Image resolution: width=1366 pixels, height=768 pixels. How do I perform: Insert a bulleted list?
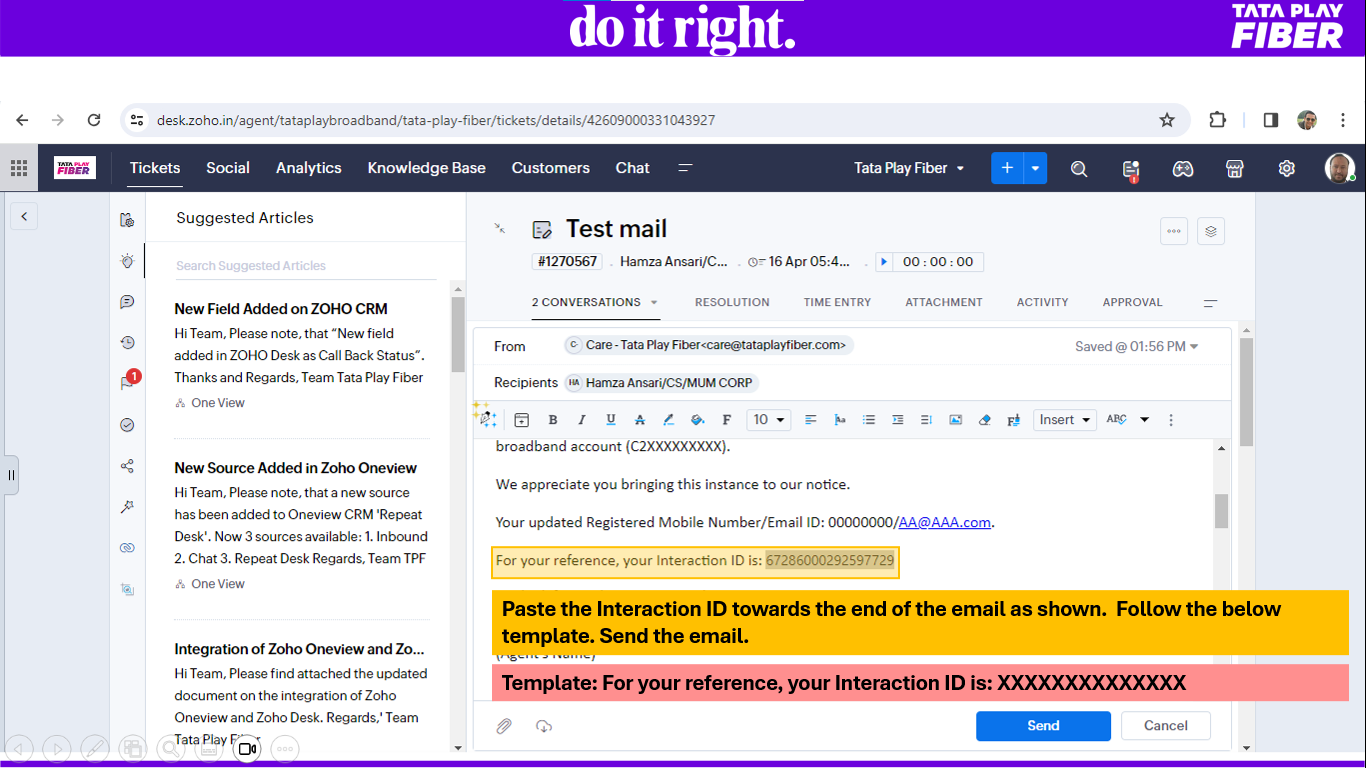coord(869,420)
